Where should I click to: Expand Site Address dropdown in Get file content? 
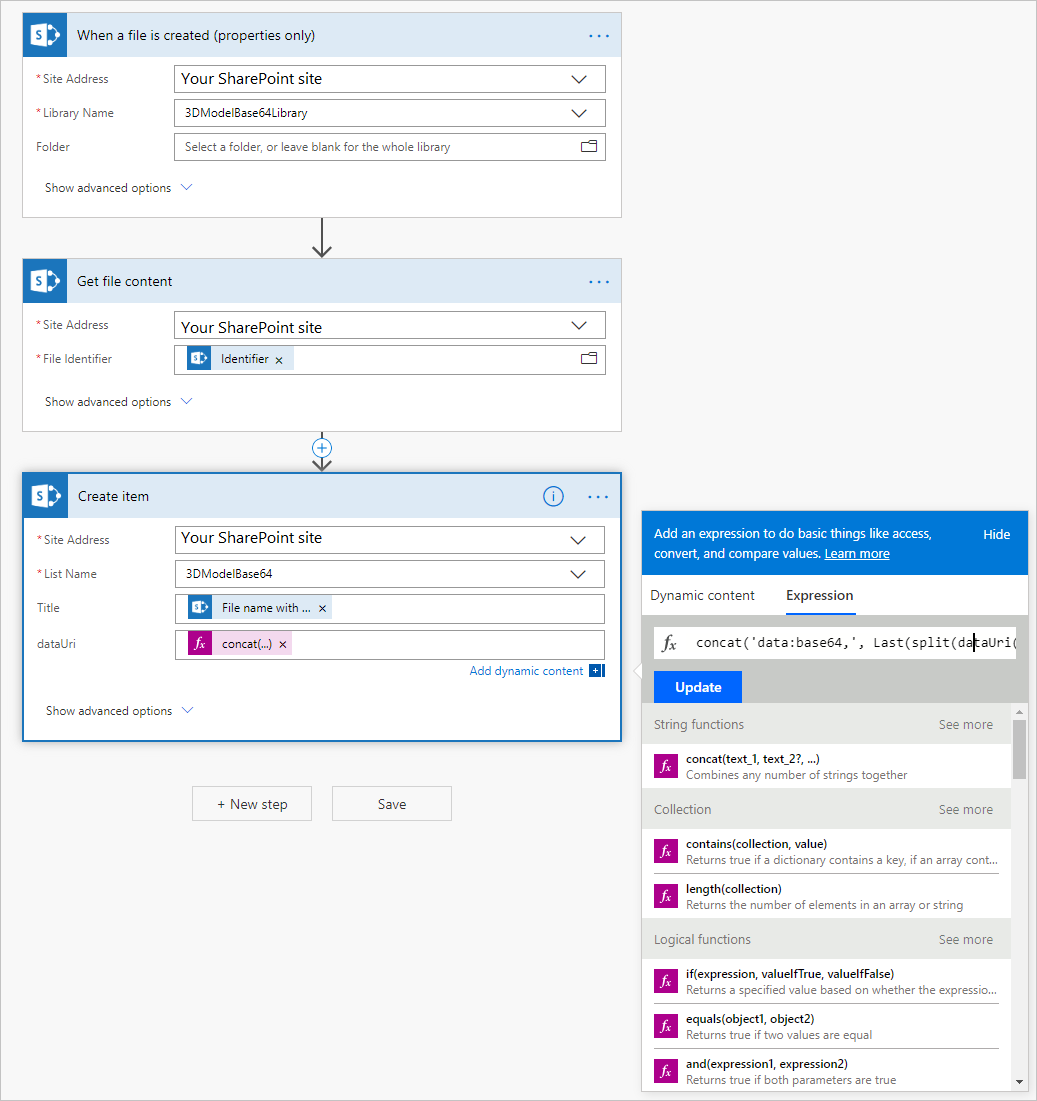click(579, 325)
